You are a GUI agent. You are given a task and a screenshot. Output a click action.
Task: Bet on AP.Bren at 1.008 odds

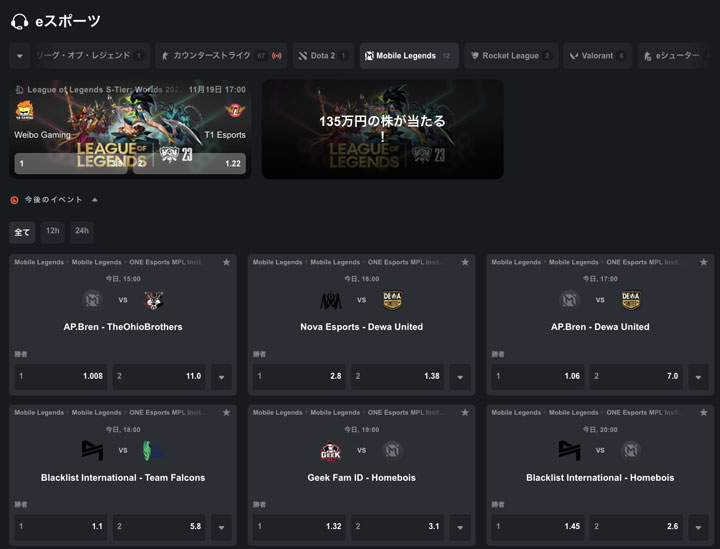61,376
